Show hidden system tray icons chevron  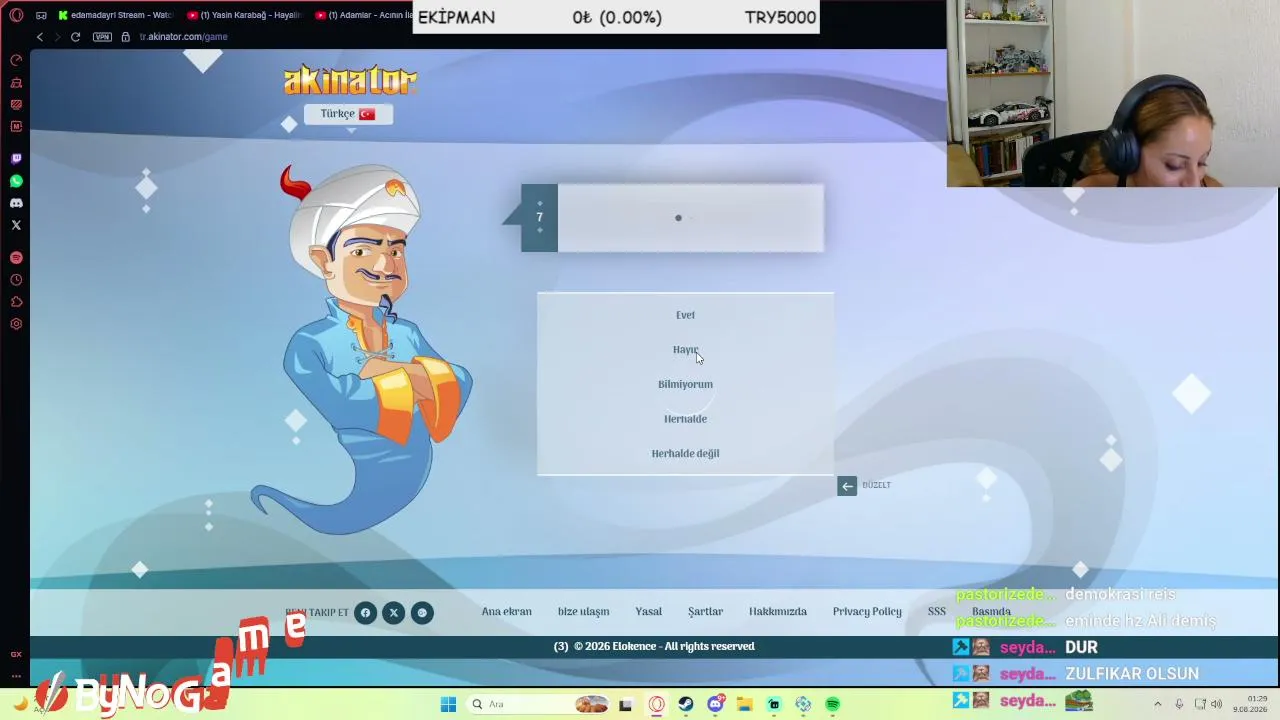[x=1158, y=704]
